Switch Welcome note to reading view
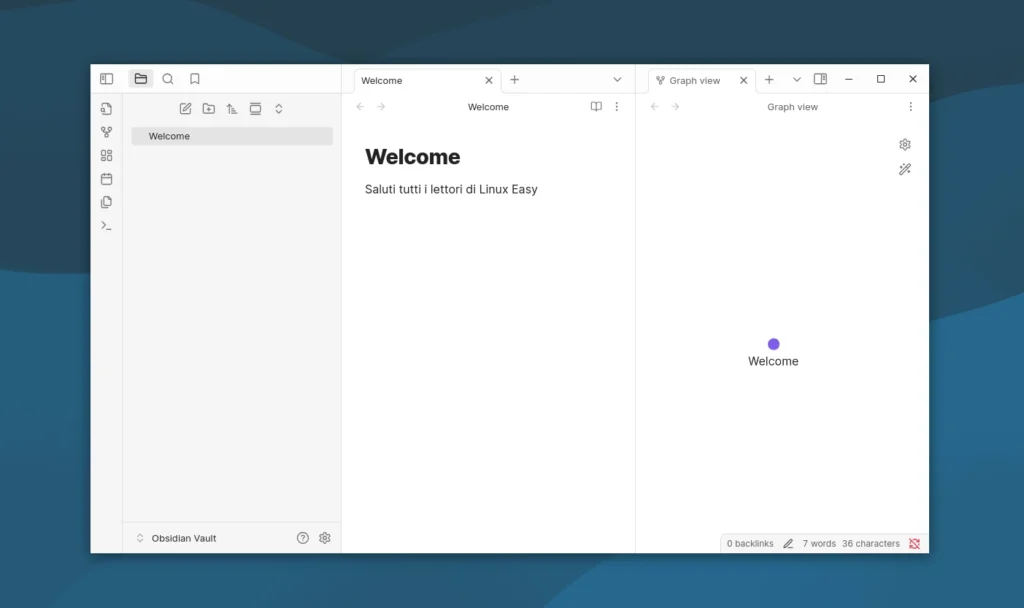This screenshot has width=1024, height=608. click(x=596, y=107)
